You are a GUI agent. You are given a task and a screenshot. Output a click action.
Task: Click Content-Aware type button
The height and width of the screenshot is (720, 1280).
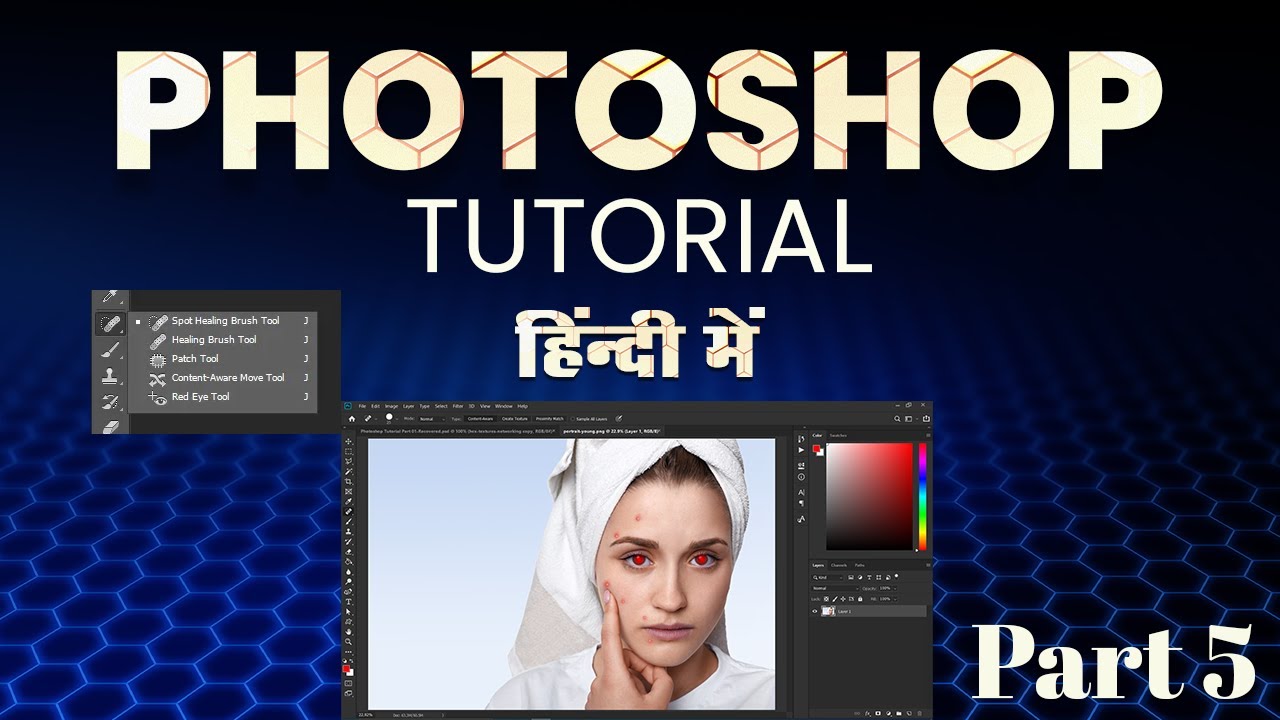click(x=481, y=419)
